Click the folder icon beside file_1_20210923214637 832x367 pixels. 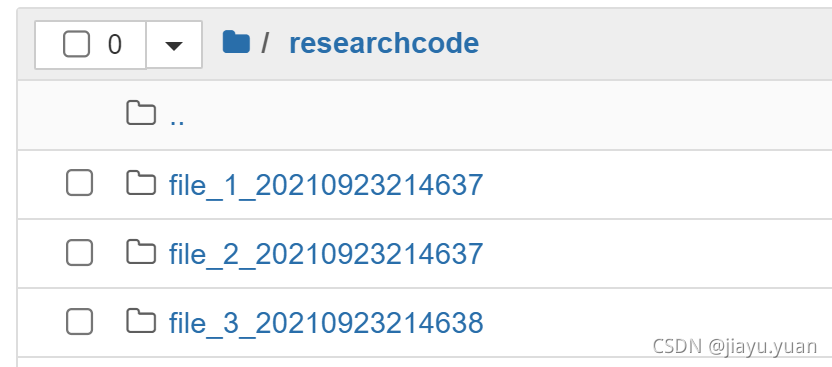tap(141, 183)
